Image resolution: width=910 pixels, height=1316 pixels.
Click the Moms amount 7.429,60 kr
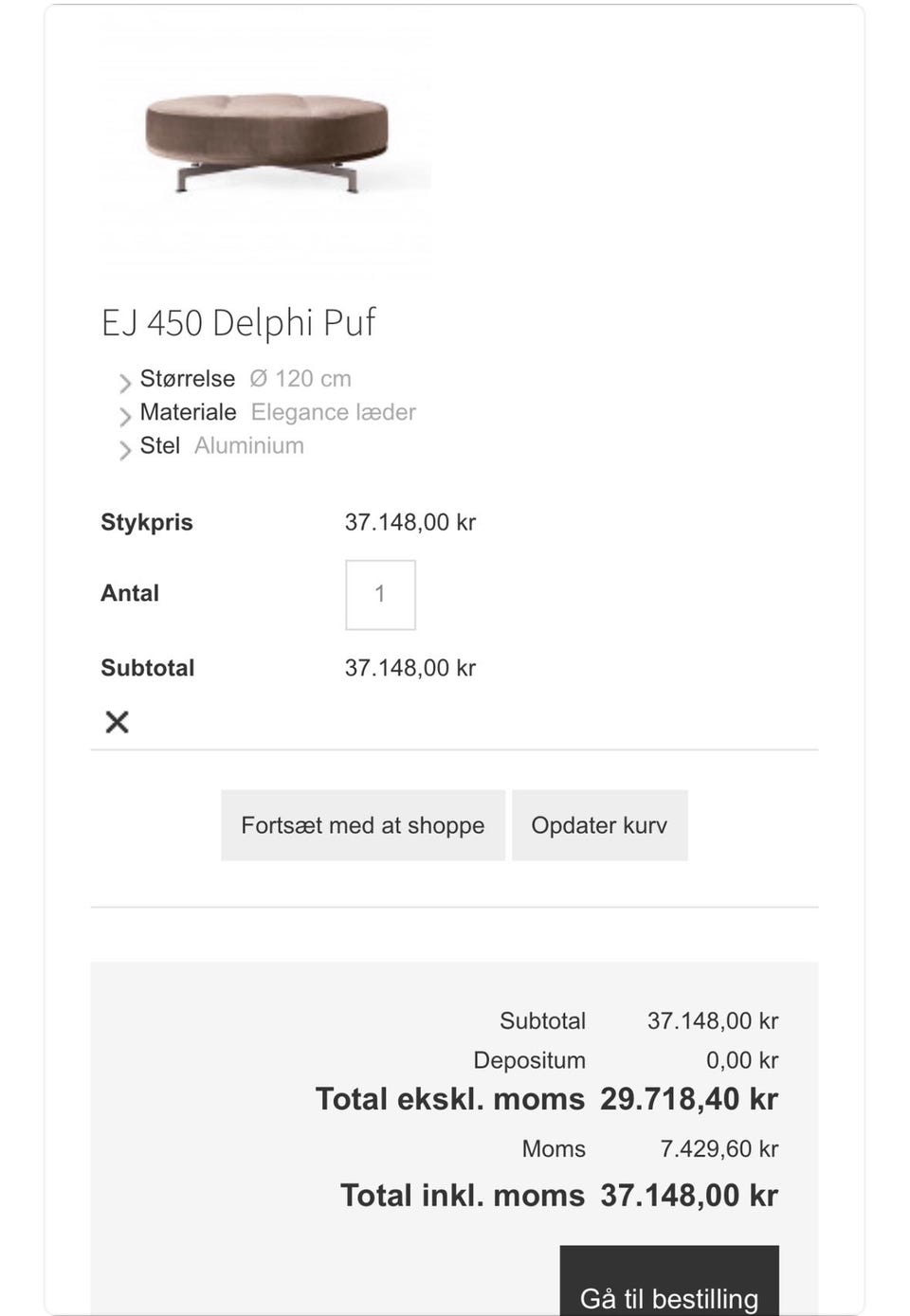click(x=719, y=1149)
